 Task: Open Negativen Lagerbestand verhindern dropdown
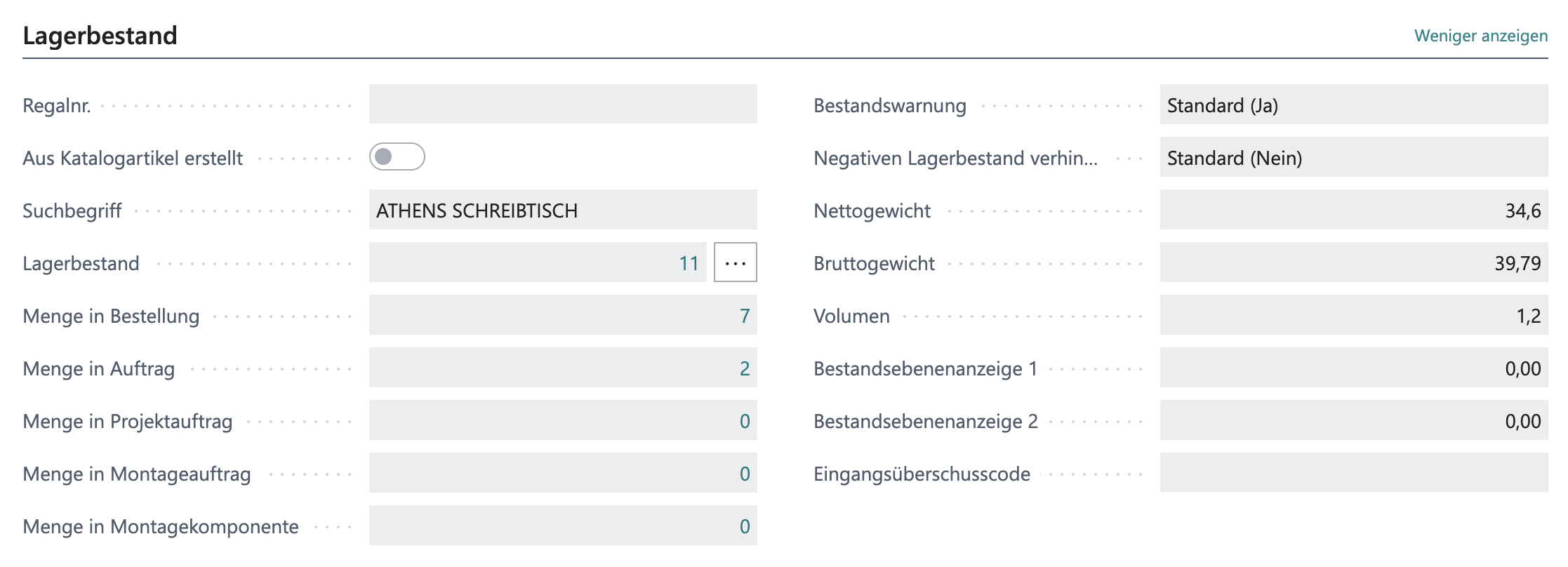(1353, 157)
